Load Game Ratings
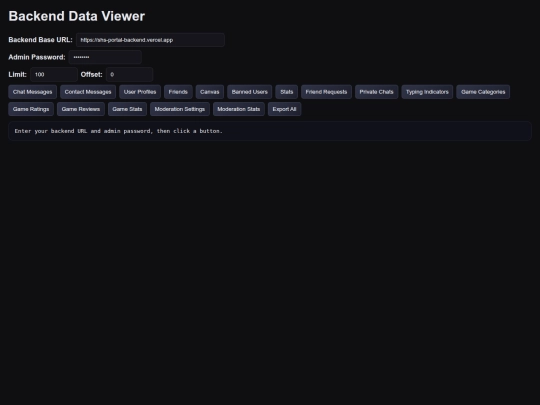This screenshot has width=540, height=405. point(31,109)
